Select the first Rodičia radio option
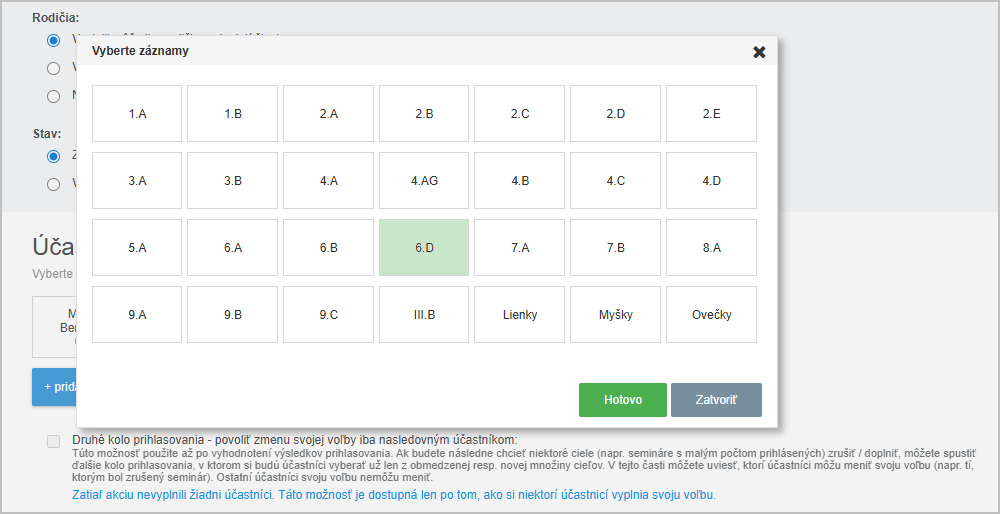 (54, 40)
